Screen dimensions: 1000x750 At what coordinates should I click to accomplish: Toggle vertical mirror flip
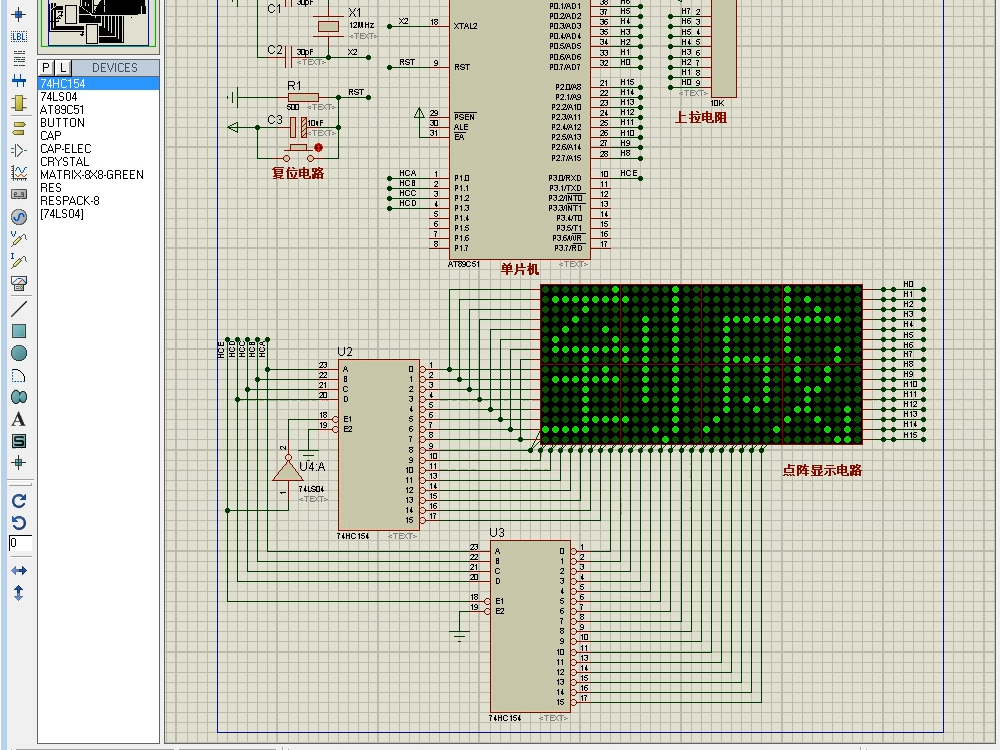(x=19, y=593)
